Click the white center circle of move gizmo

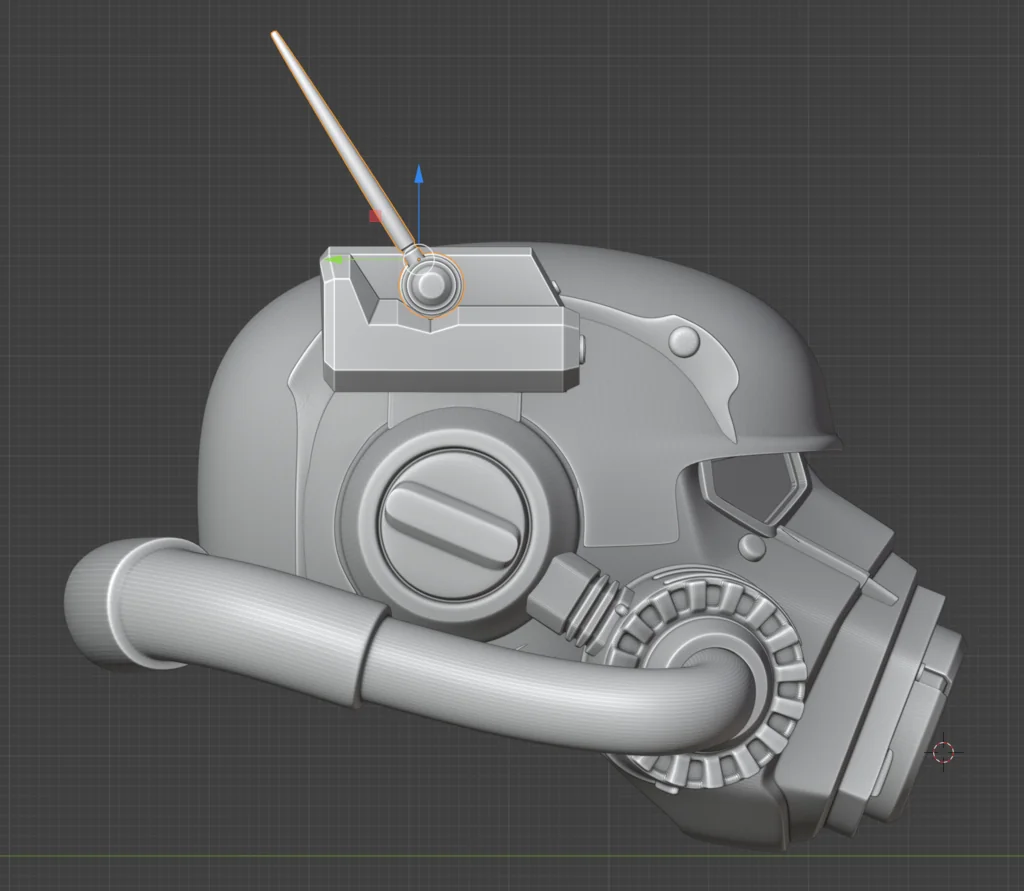pos(419,258)
